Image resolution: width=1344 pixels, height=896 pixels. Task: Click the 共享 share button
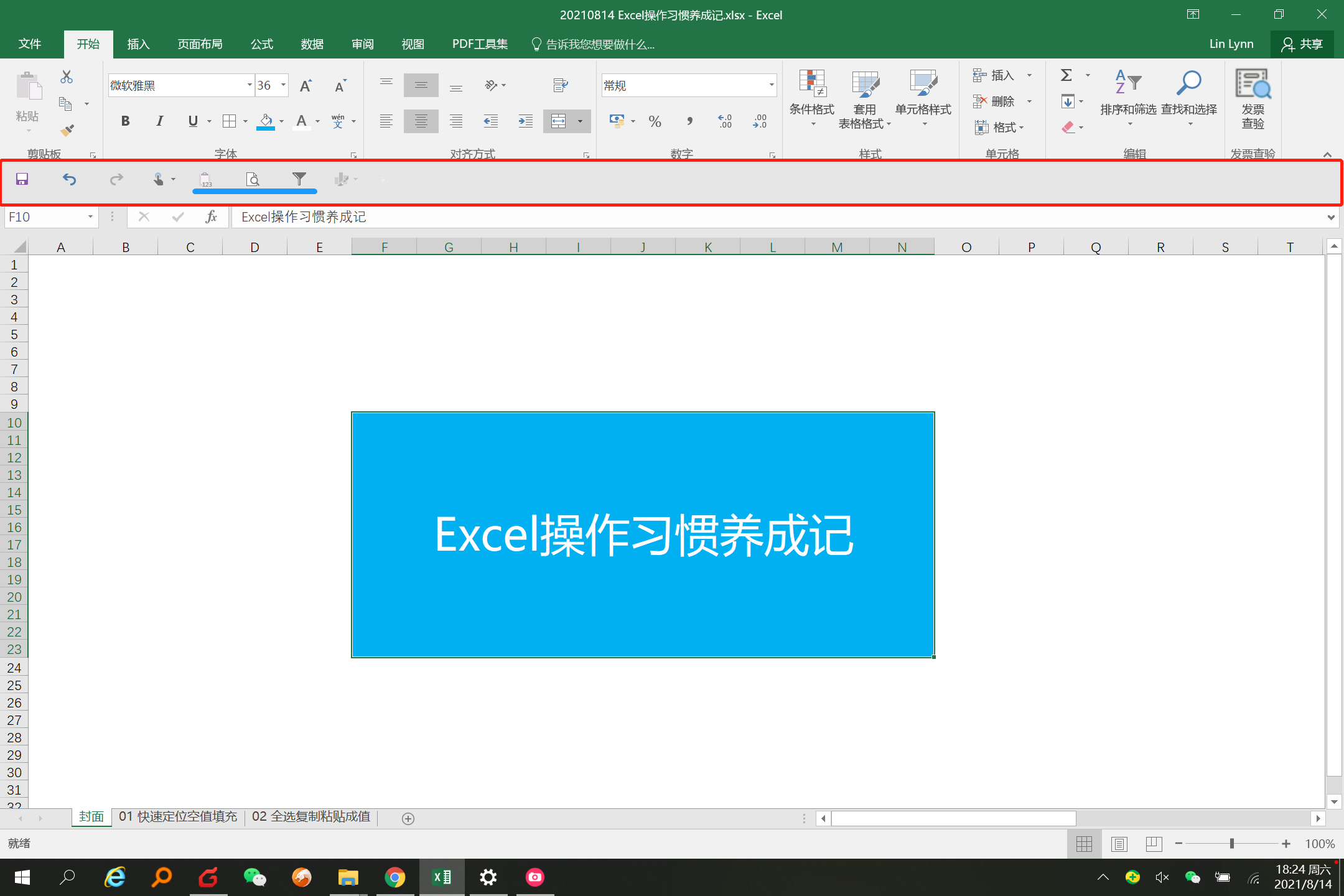[1302, 44]
